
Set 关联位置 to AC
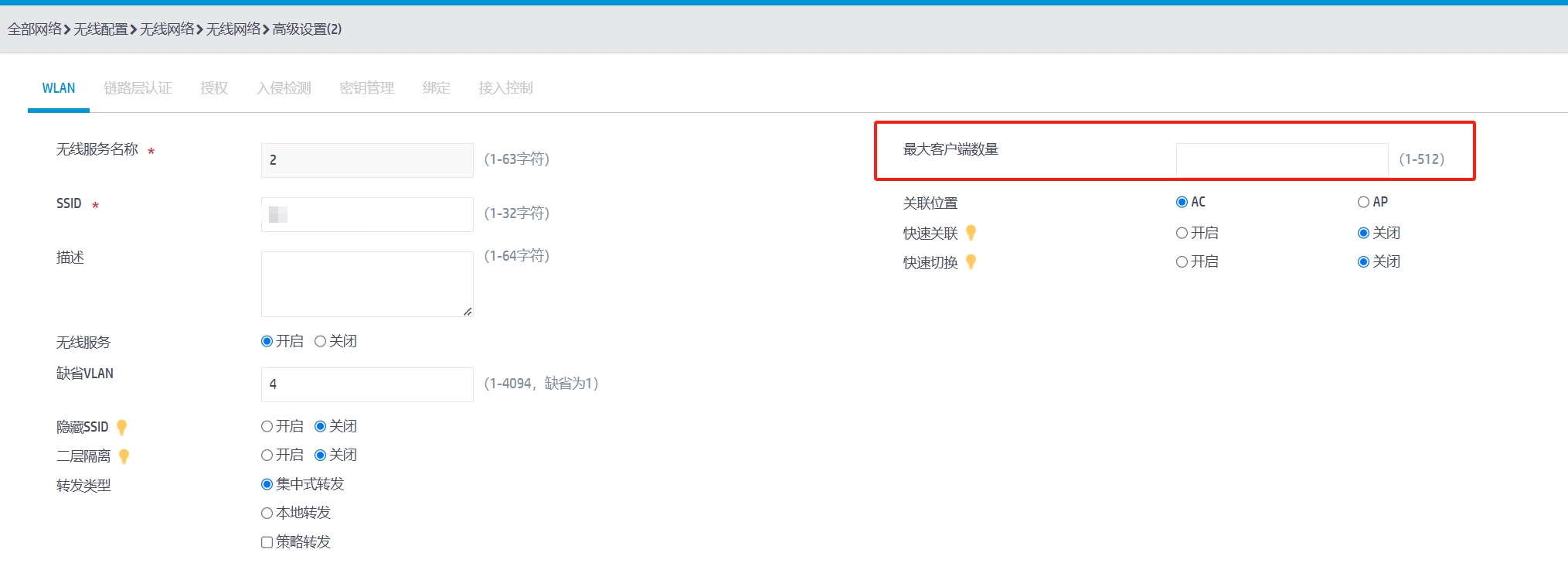pos(1182,202)
